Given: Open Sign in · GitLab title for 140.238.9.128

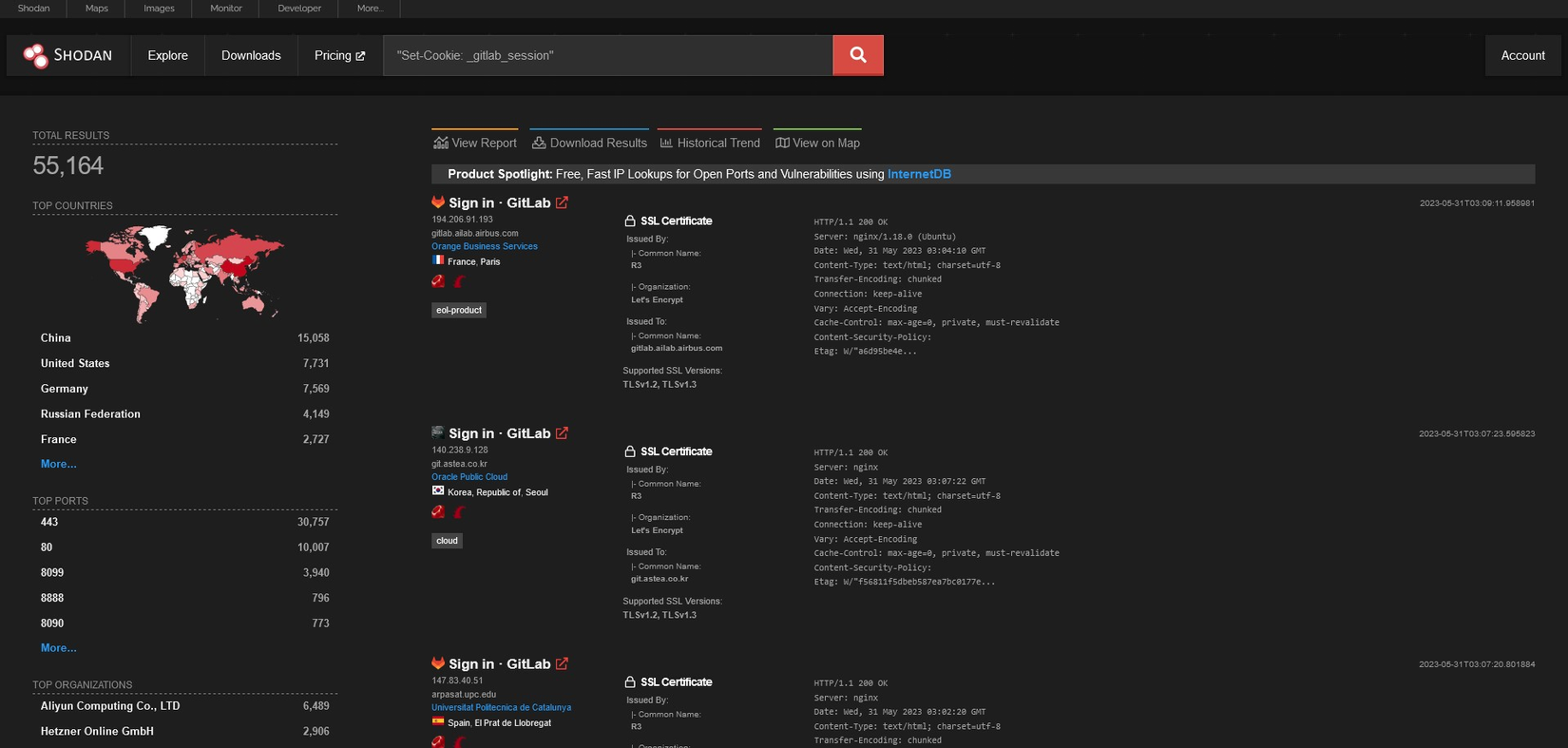Looking at the screenshot, I should (500, 433).
